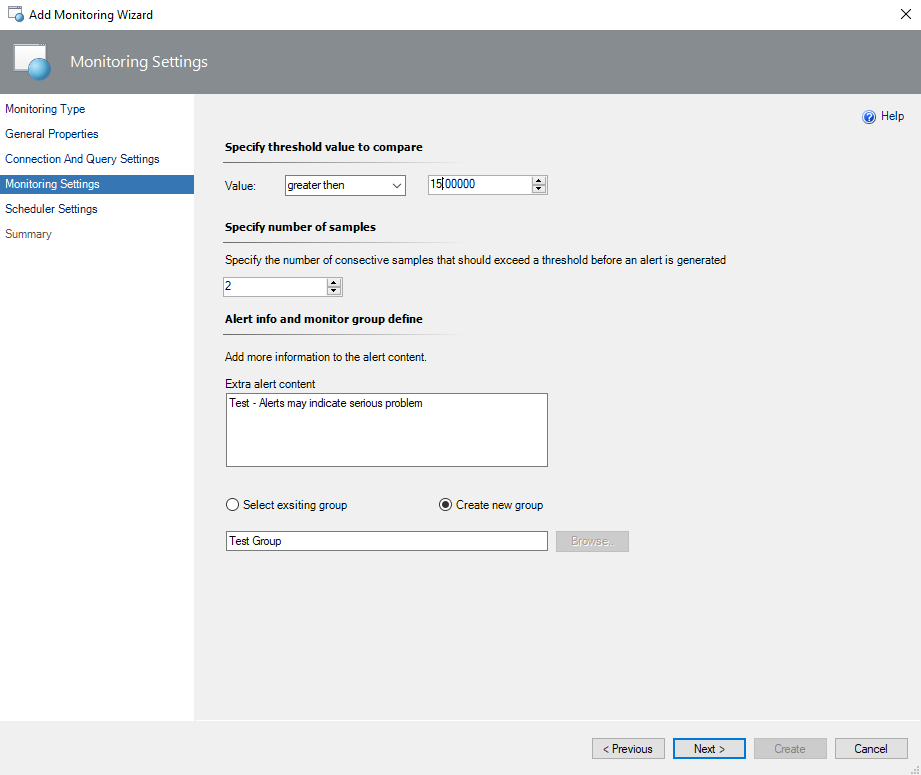The height and width of the screenshot is (775, 921).
Task: Choose the 'Select exsiting group' radio button
Action: (233, 505)
